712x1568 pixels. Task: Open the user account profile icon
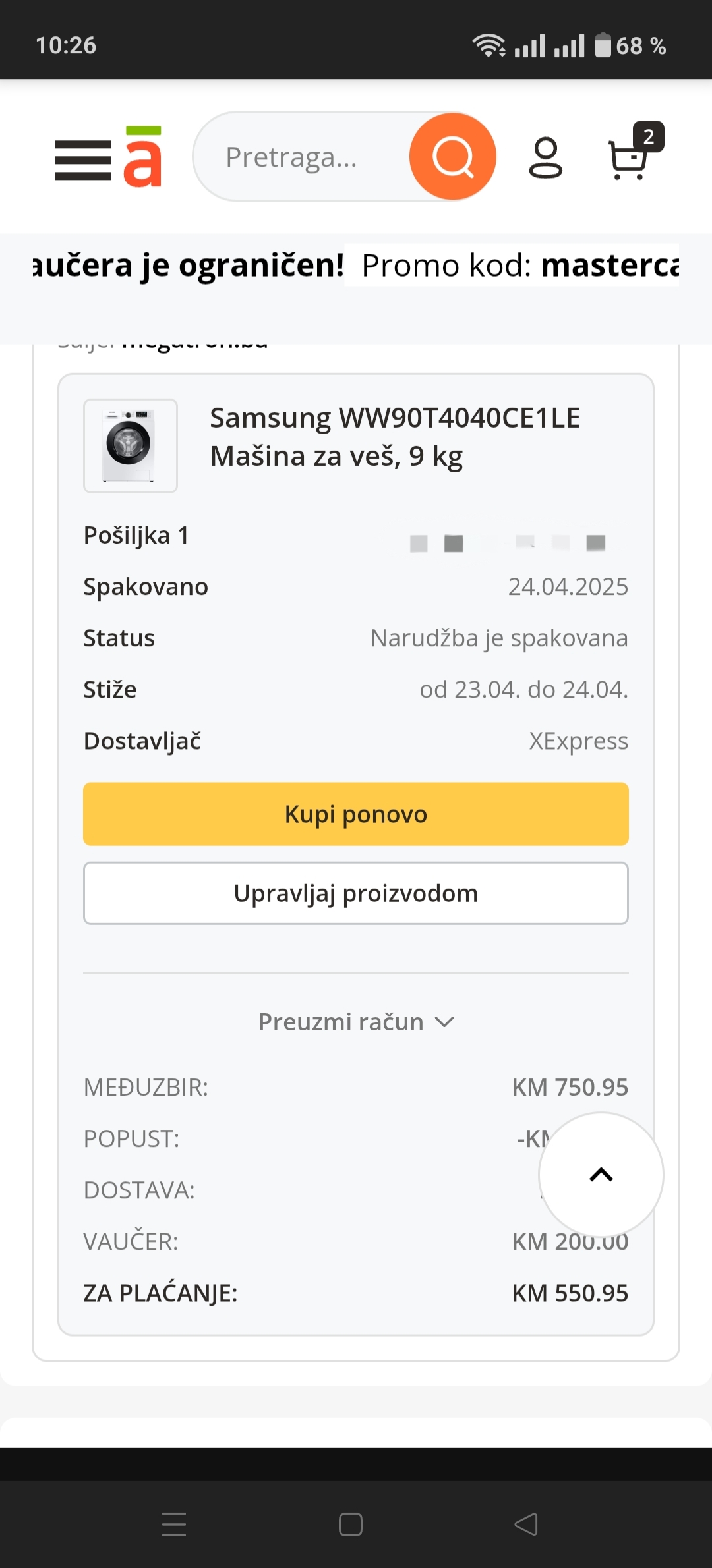546,158
